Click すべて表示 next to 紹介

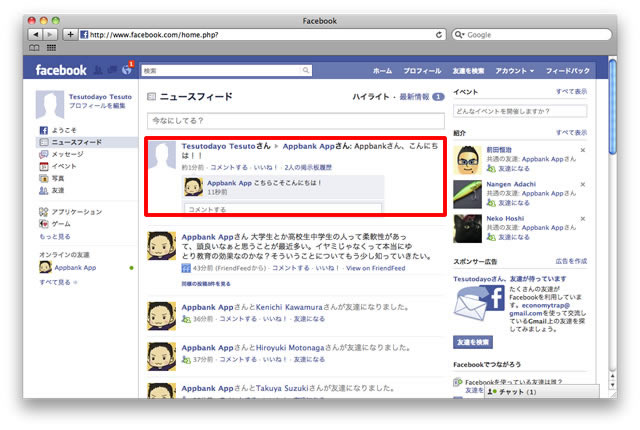pos(571,133)
